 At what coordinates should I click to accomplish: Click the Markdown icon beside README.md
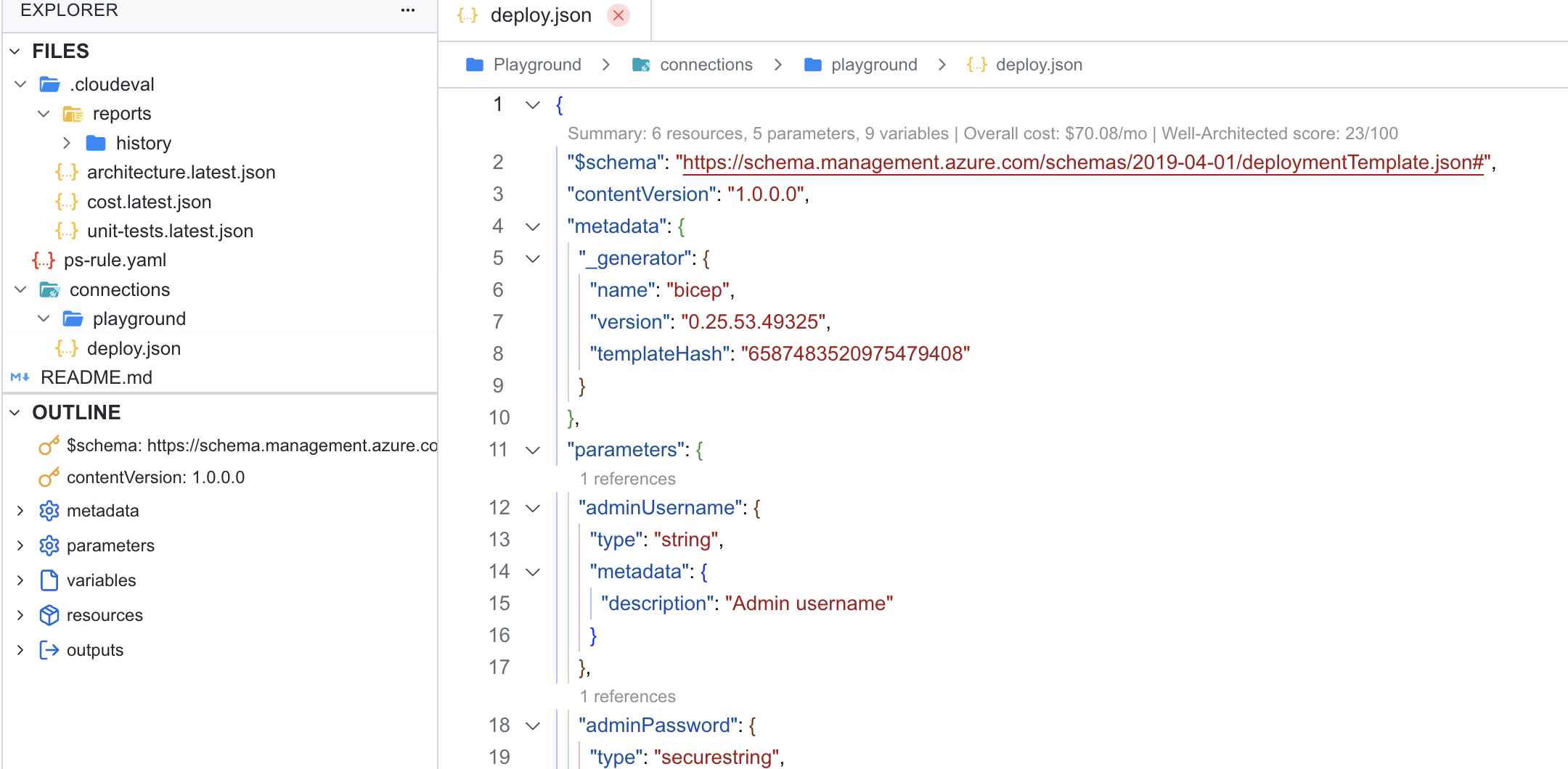[x=20, y=377]
